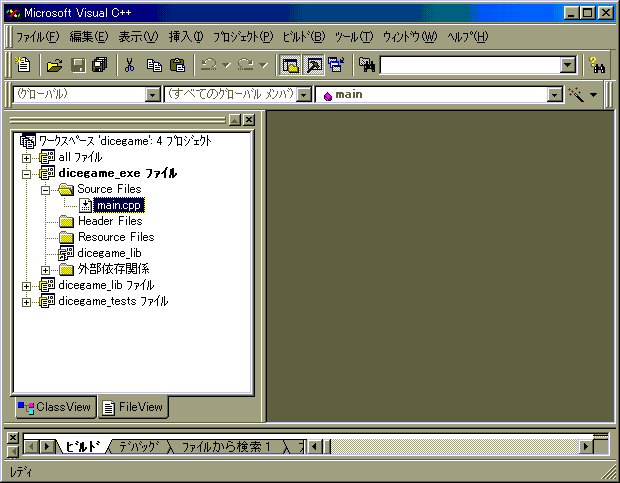Switch to the FileView tab
This screenshot has height=483, width=620.
coord(133,407)
